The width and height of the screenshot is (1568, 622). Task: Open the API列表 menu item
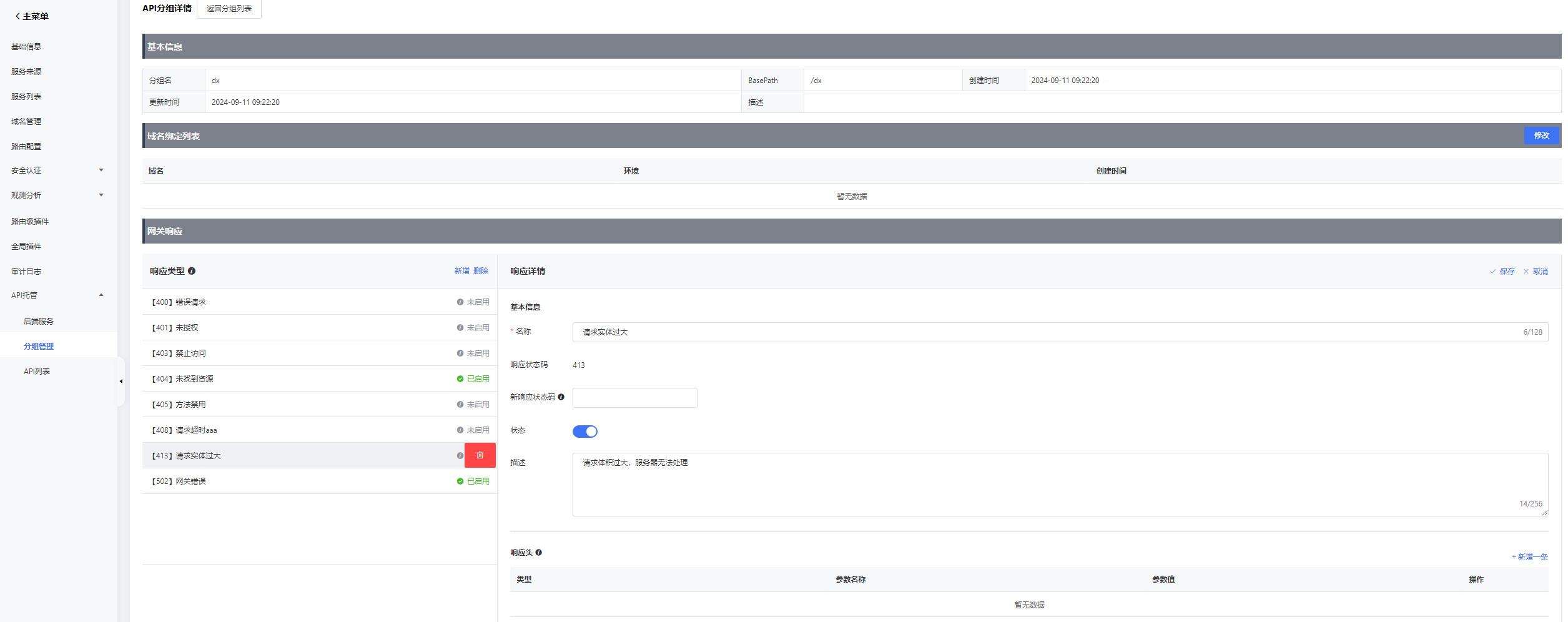pos(37,372)
